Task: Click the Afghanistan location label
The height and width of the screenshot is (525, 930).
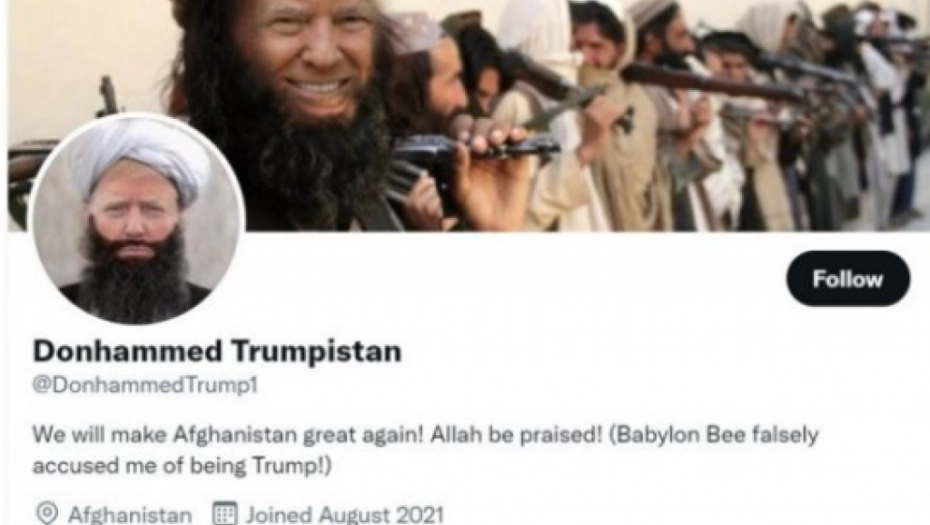Action: click(130, 514)
